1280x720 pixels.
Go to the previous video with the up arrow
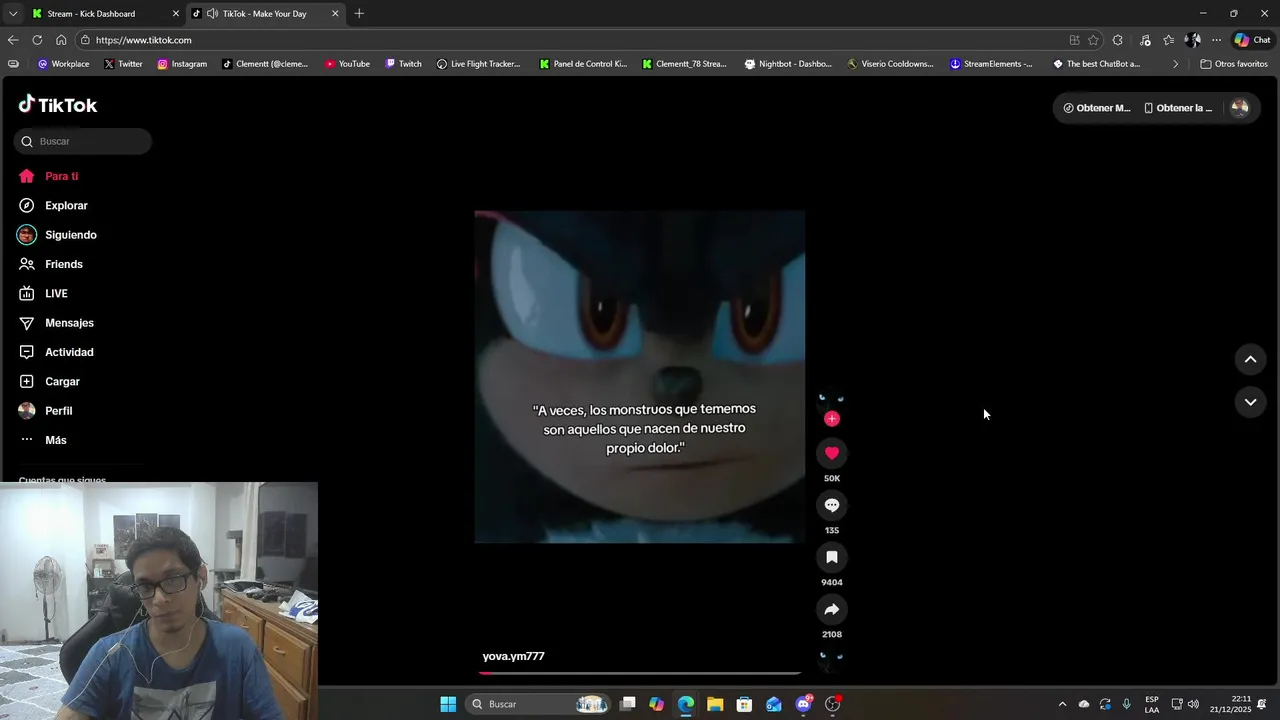click(x=1250, y=359)
